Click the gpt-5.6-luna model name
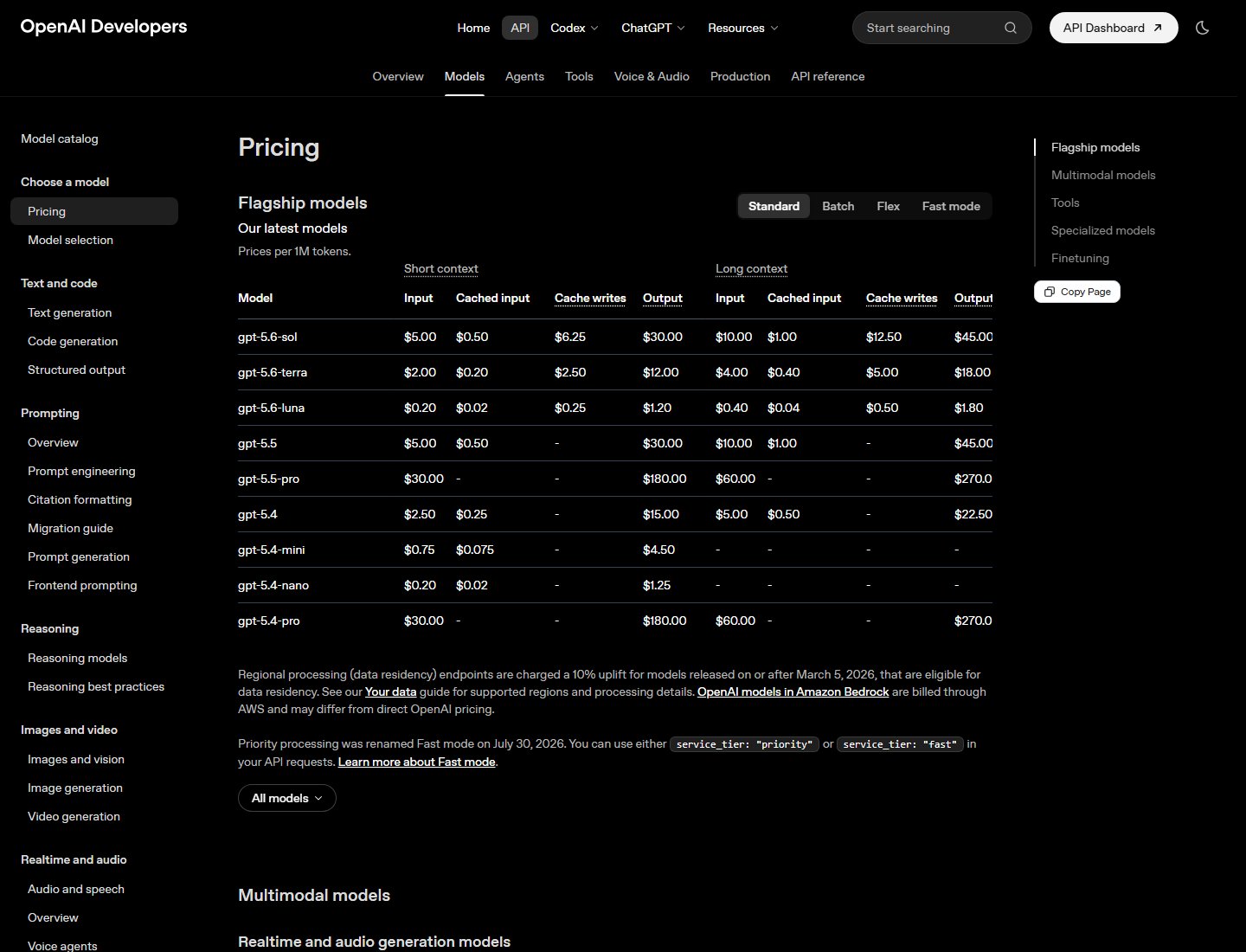 click(x=271, y=408)
